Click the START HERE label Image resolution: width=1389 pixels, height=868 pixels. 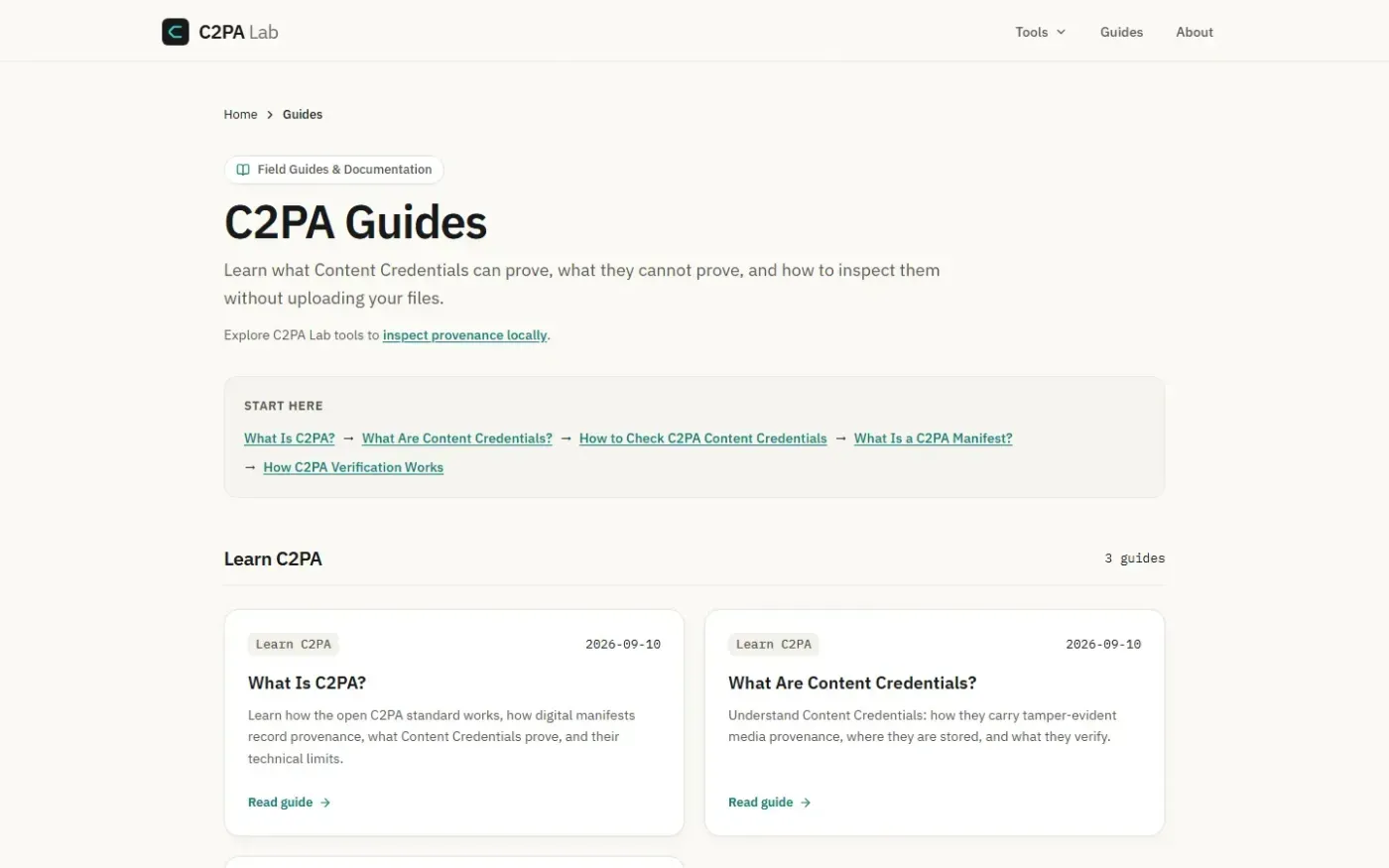(x=284, y=406)
